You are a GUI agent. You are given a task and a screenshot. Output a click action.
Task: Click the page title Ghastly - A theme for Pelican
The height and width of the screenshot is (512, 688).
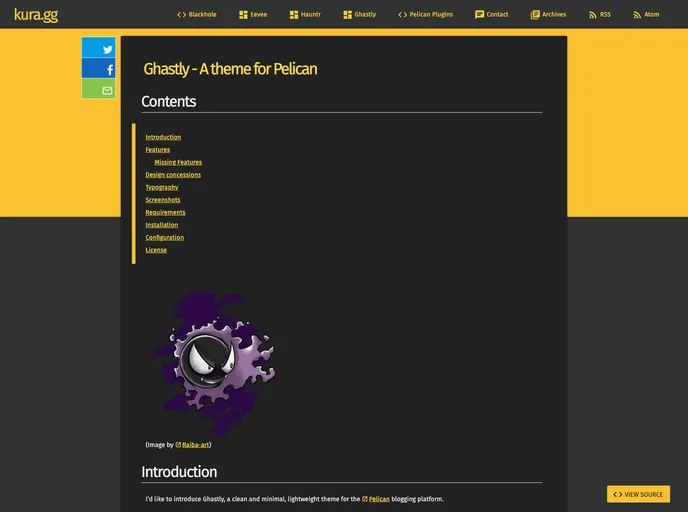coord(230,69)
